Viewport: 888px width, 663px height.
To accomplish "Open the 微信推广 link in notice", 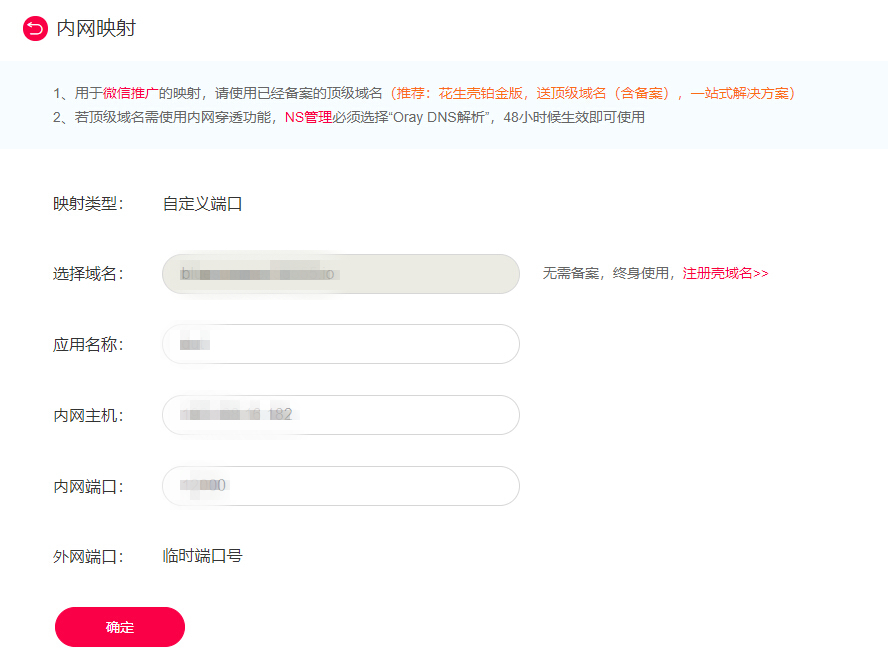I will 130,93.
